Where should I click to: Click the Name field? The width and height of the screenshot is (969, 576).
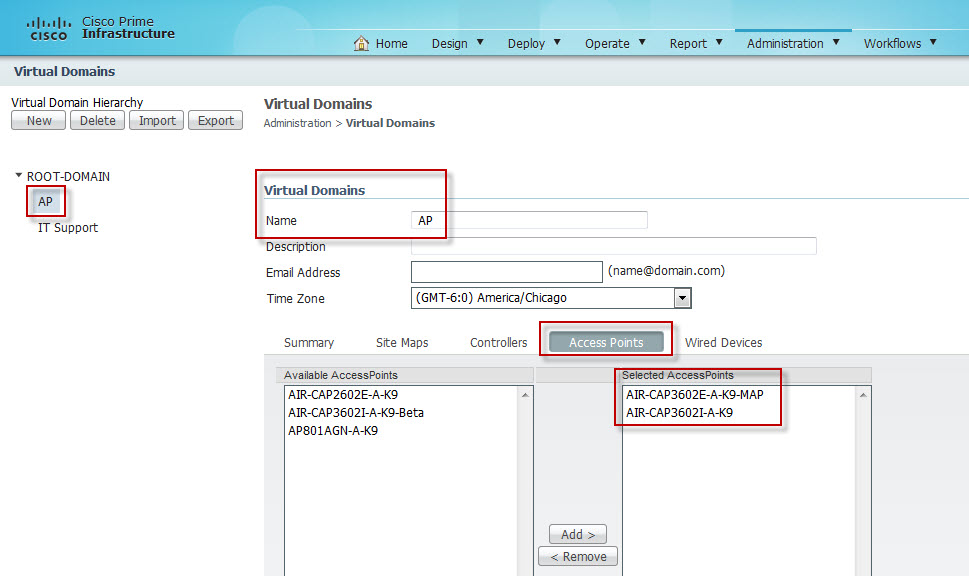point(529,220)
